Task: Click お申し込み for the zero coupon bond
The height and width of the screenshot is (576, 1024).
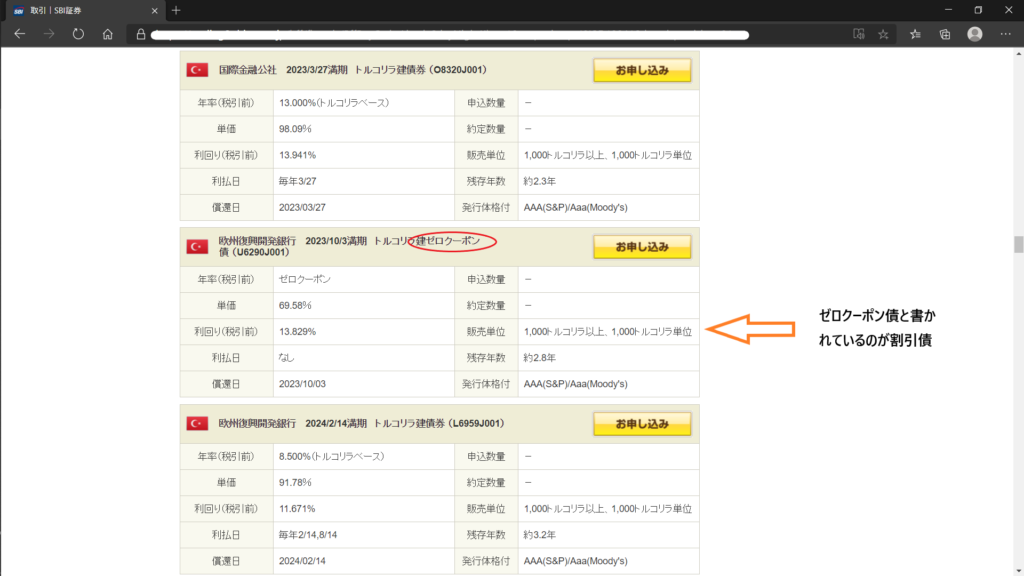Action: coord(641,246)
